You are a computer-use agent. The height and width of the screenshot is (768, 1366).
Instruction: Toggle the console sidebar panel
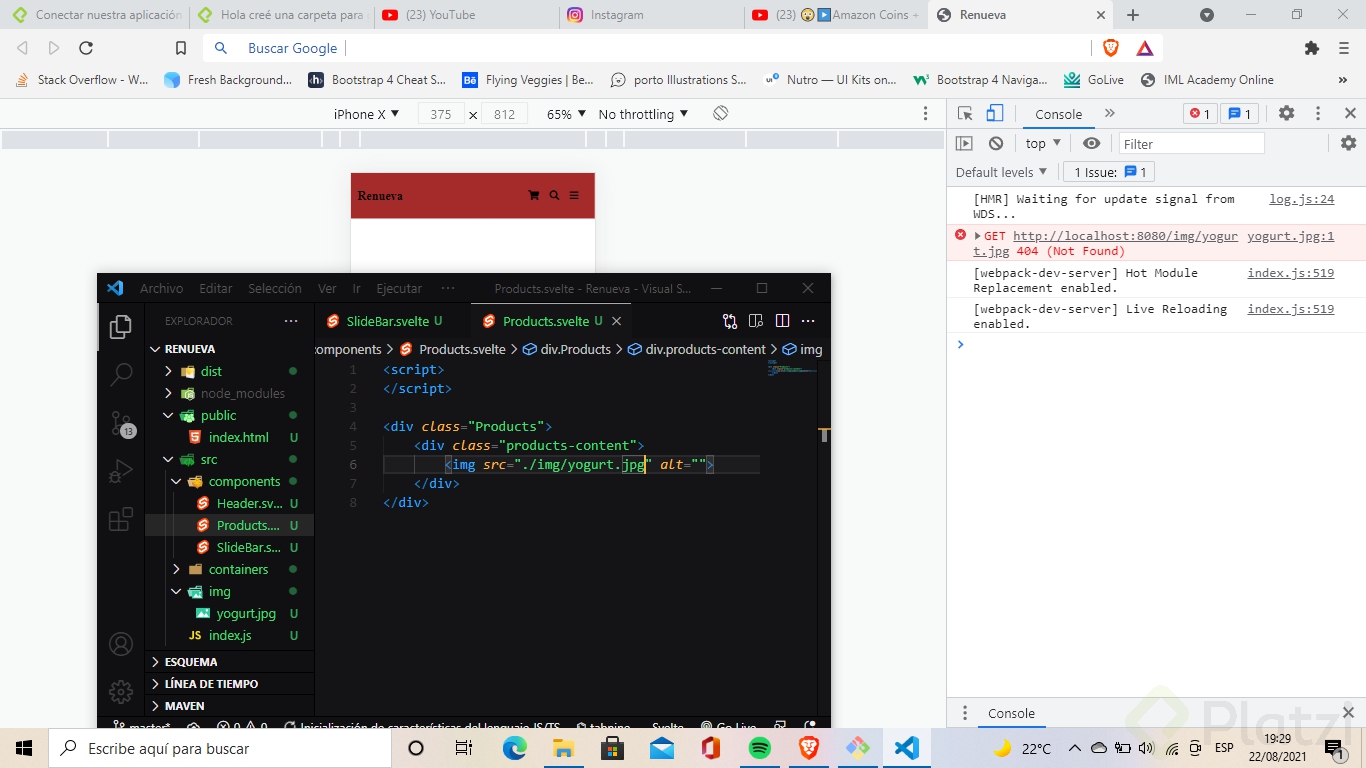coord(964,143)
